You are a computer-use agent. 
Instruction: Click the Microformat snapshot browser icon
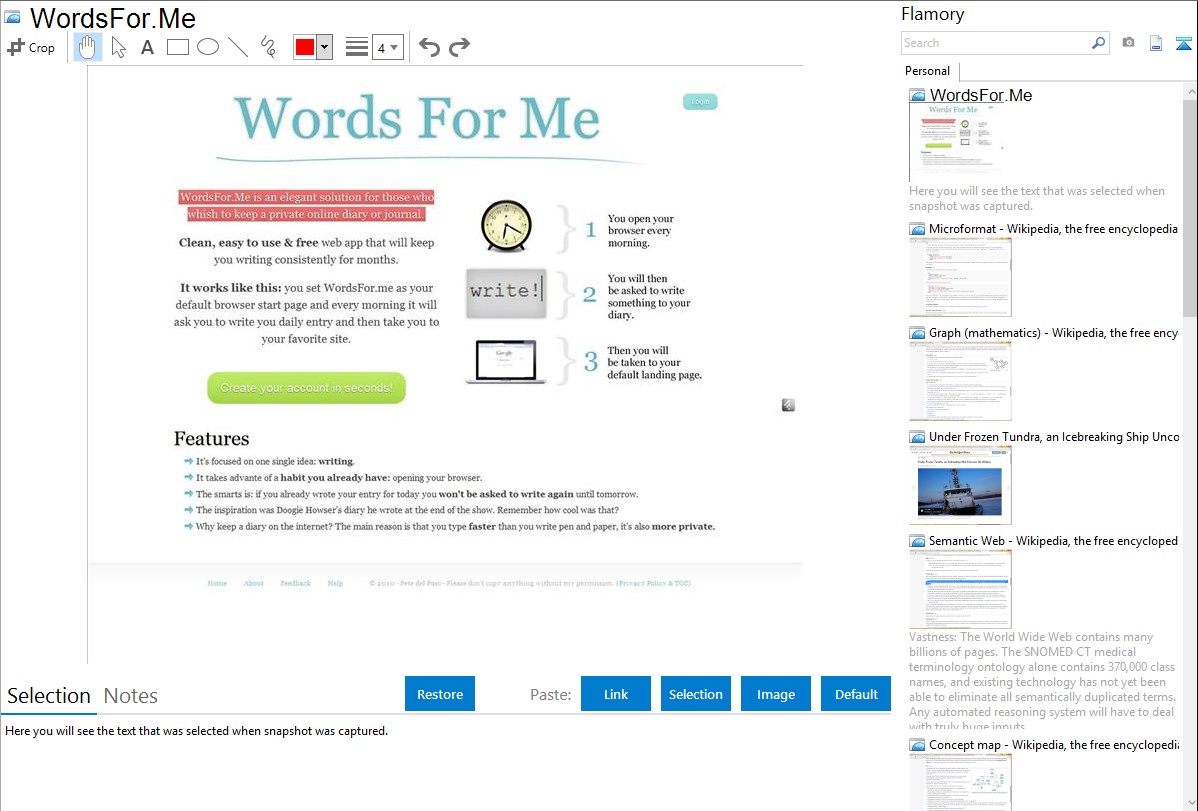pyautogui.click(x=917, y=229)
